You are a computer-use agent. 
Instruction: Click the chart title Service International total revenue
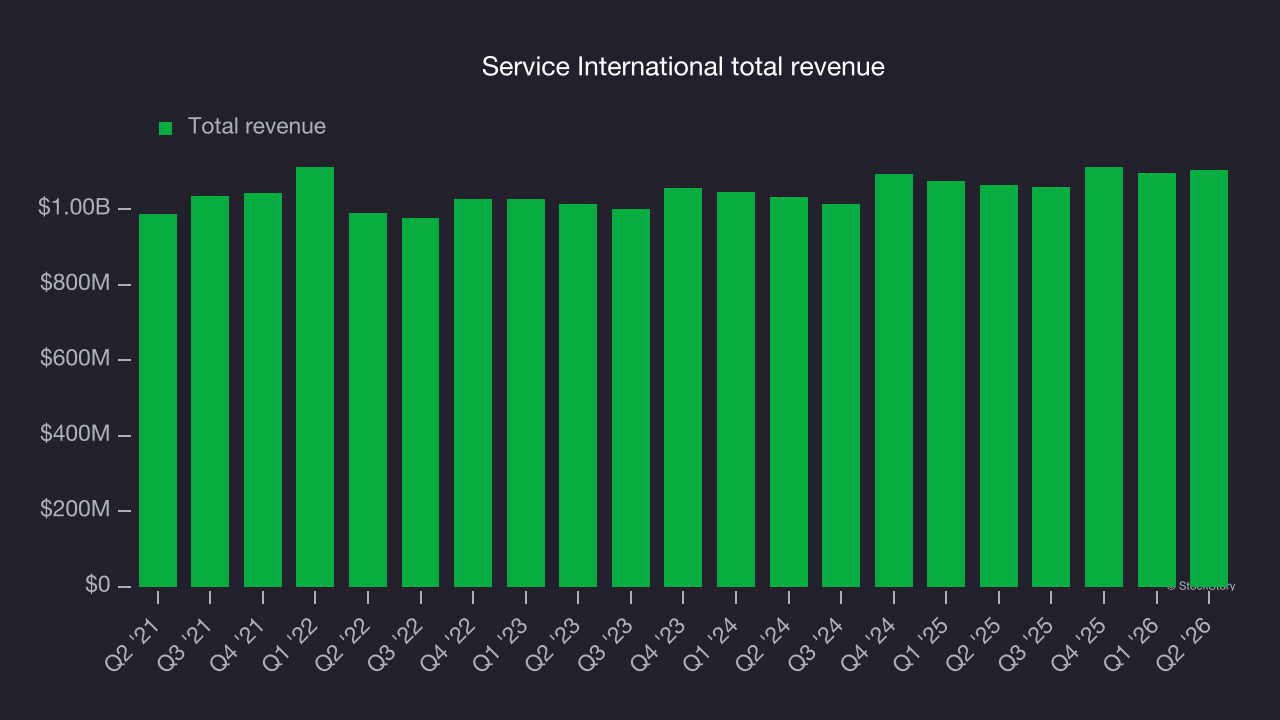[683, 67]
